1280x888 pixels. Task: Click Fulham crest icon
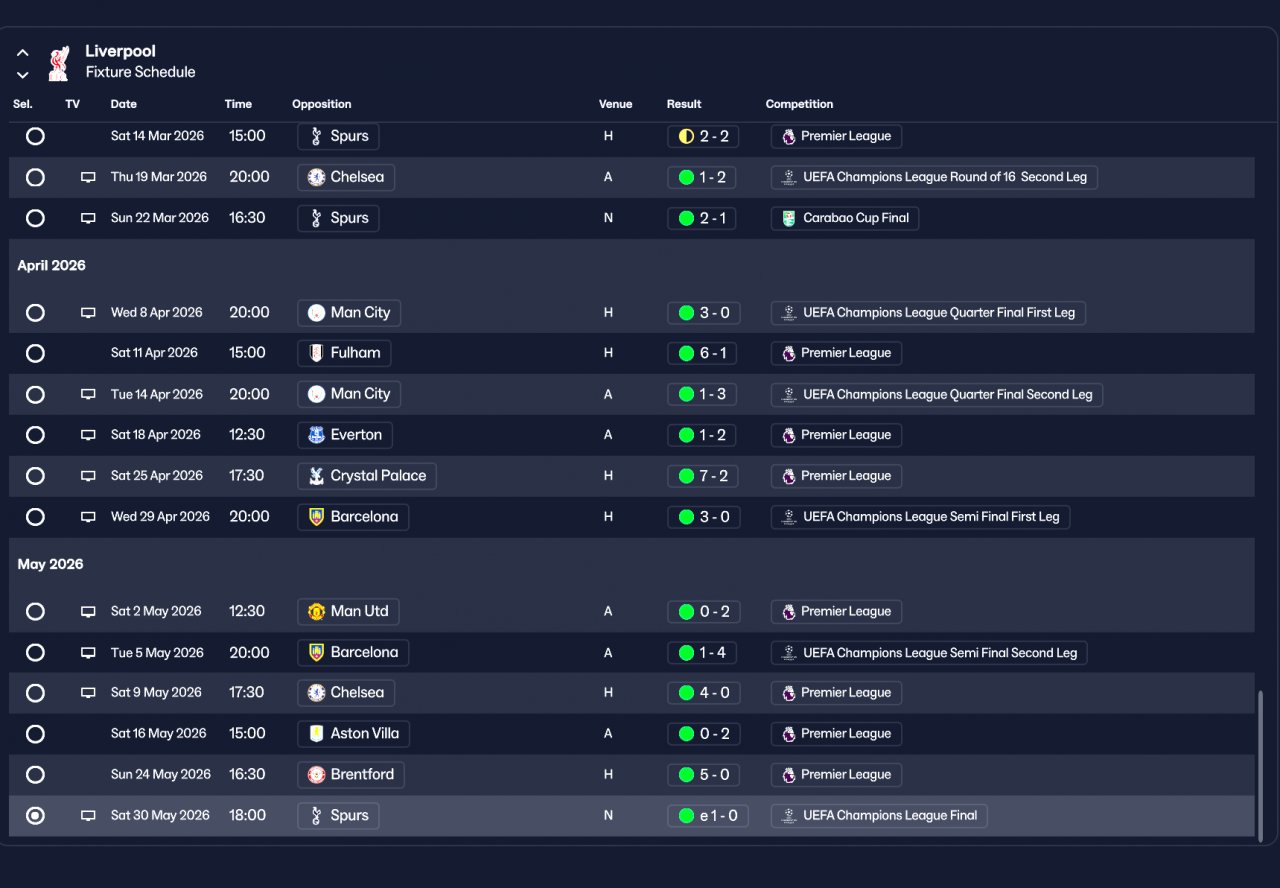[x=316, y=353]
